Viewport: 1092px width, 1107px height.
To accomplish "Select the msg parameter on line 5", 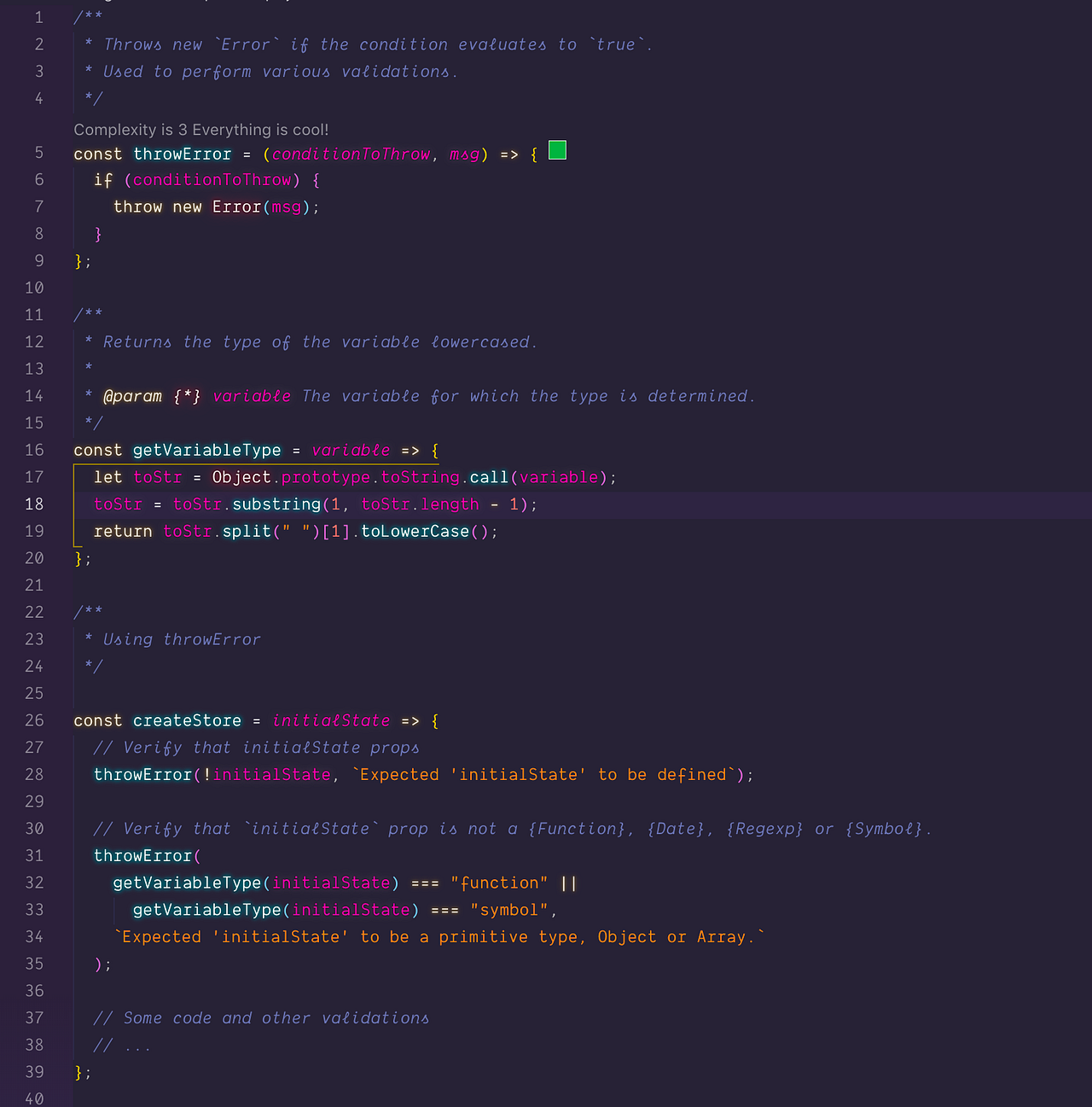I will pyautogui.click(x=465, y=154).
